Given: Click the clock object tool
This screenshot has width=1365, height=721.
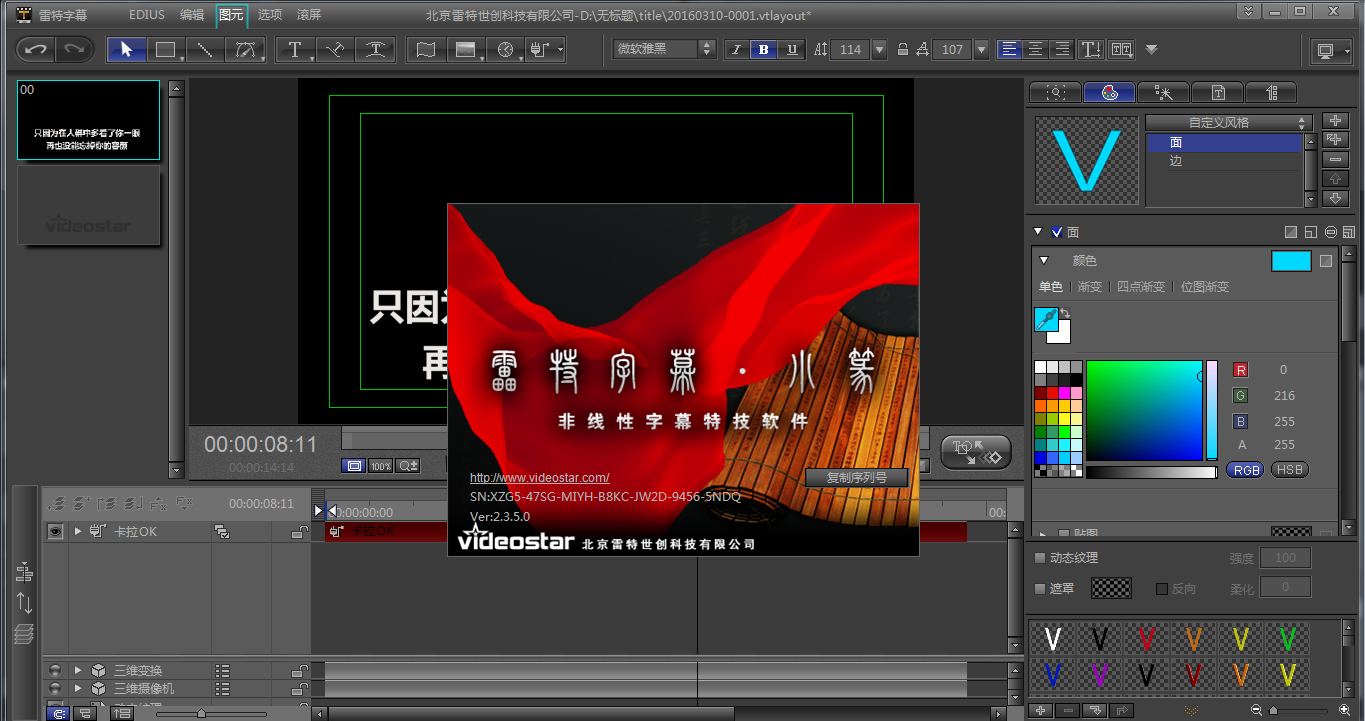Looking at the screenshot, I should click(x=505, y=49).
